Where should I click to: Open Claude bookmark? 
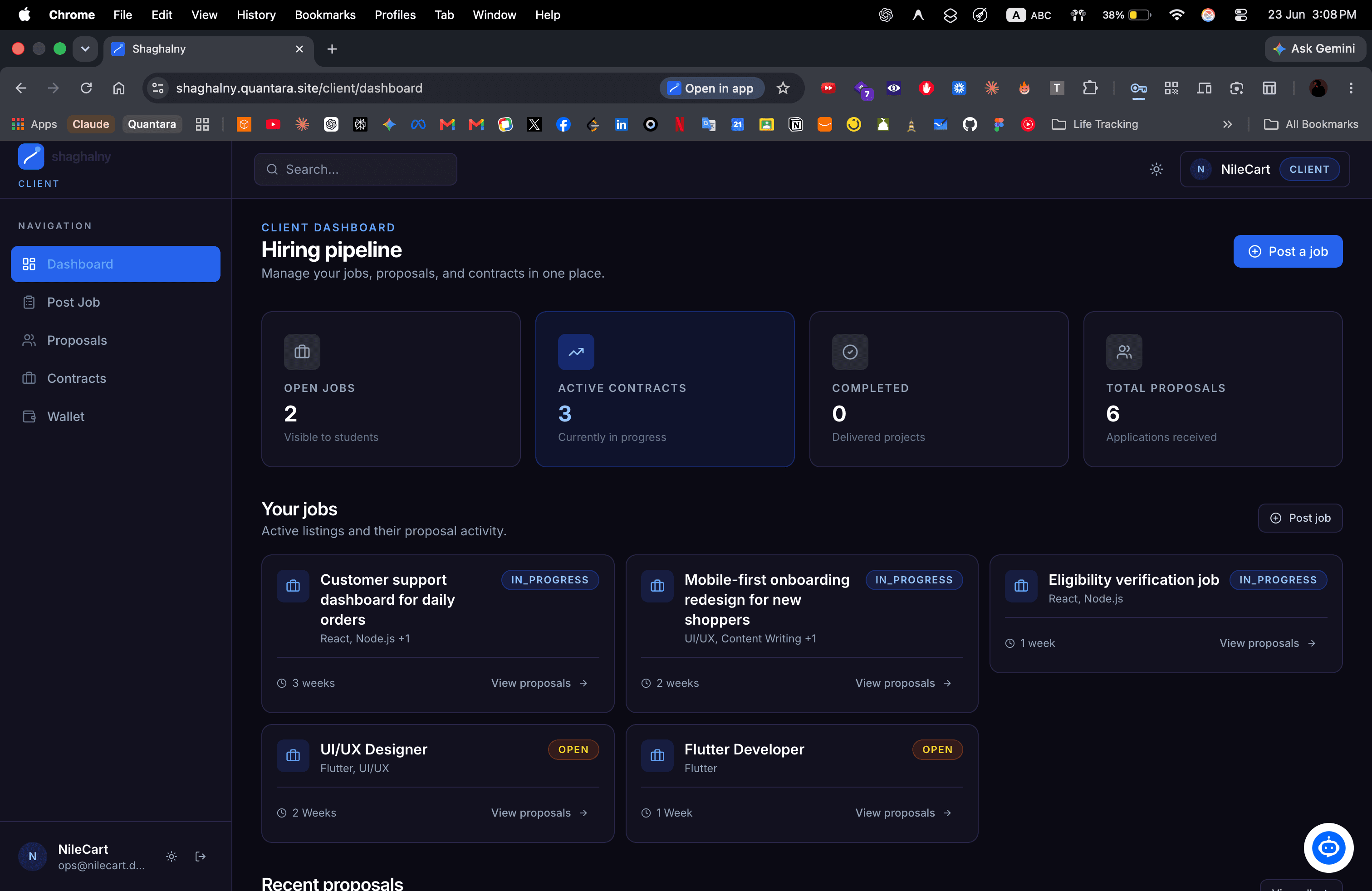pos(90,124)
